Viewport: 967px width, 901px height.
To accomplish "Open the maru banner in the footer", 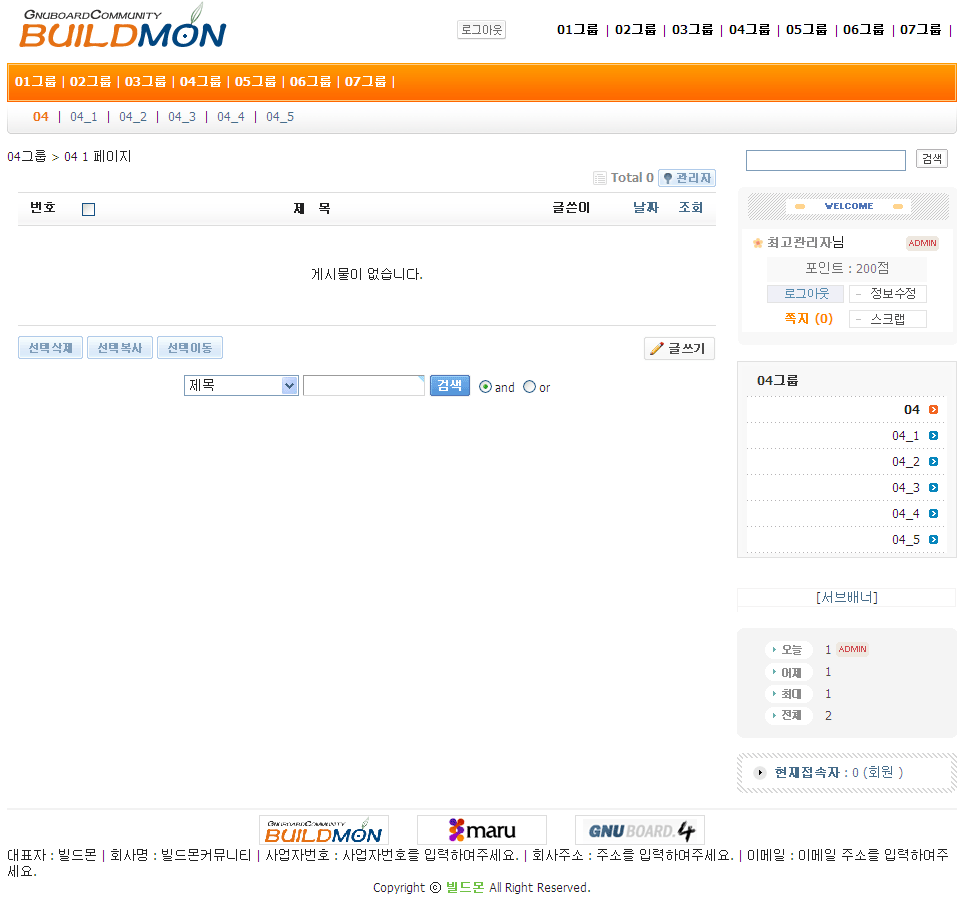I will point(481,830).
